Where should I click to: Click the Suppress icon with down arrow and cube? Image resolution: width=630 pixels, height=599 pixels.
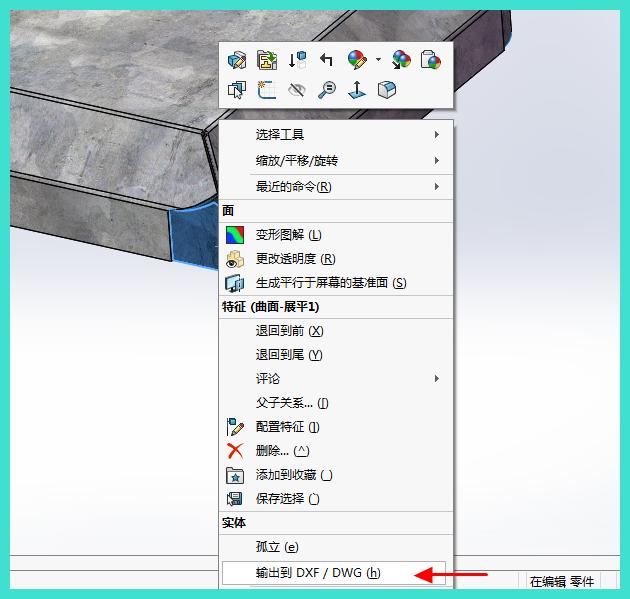tap(297, 60)
